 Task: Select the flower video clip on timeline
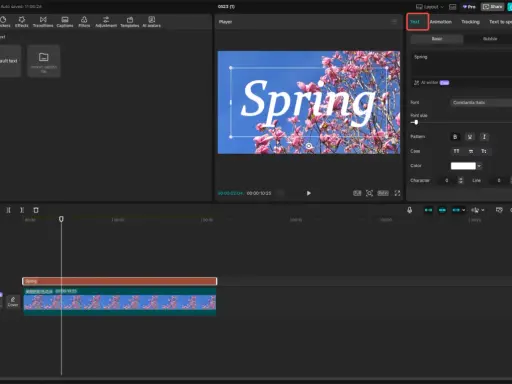[120, 302]
